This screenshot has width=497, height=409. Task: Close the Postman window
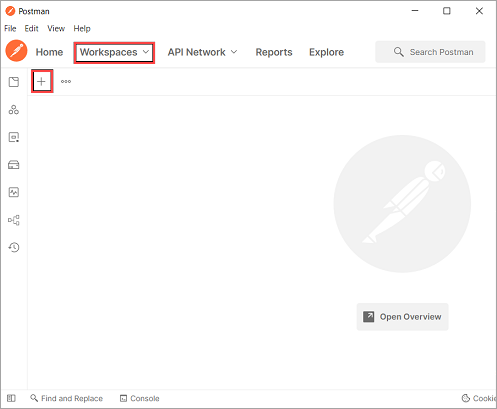(x=479, y=11)
